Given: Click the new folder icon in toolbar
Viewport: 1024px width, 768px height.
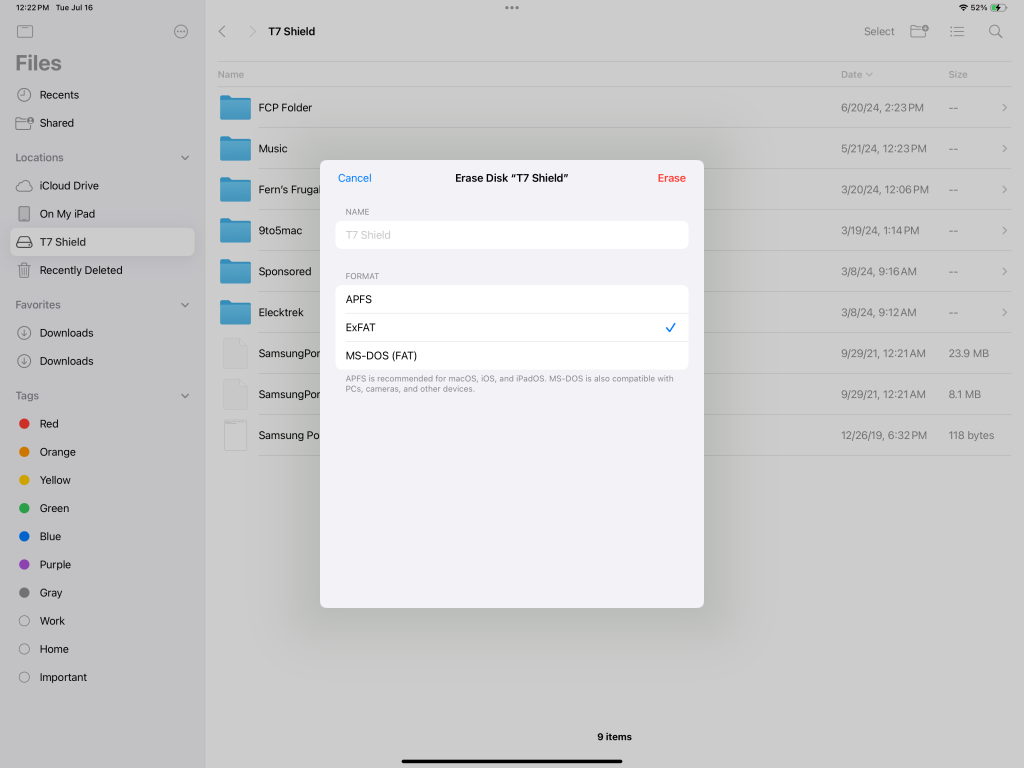Looking at the screenshot, I should pyautogui.click(x=919, y=32).
